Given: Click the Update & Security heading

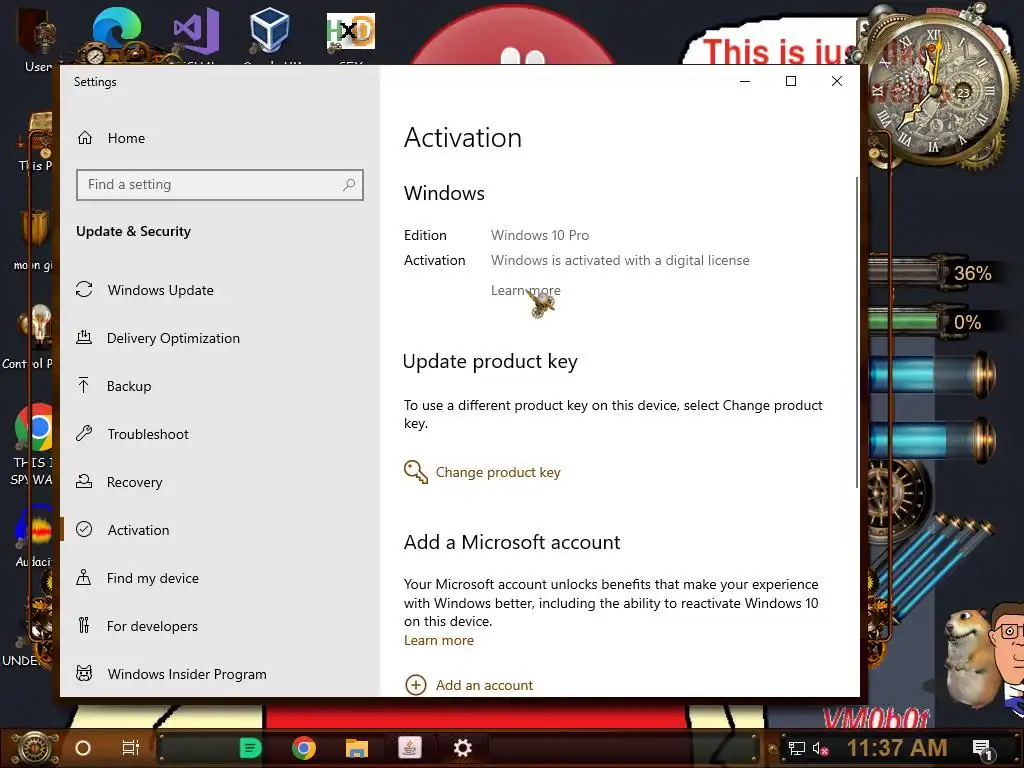Looking at the screenshot, I should point(133,231).
